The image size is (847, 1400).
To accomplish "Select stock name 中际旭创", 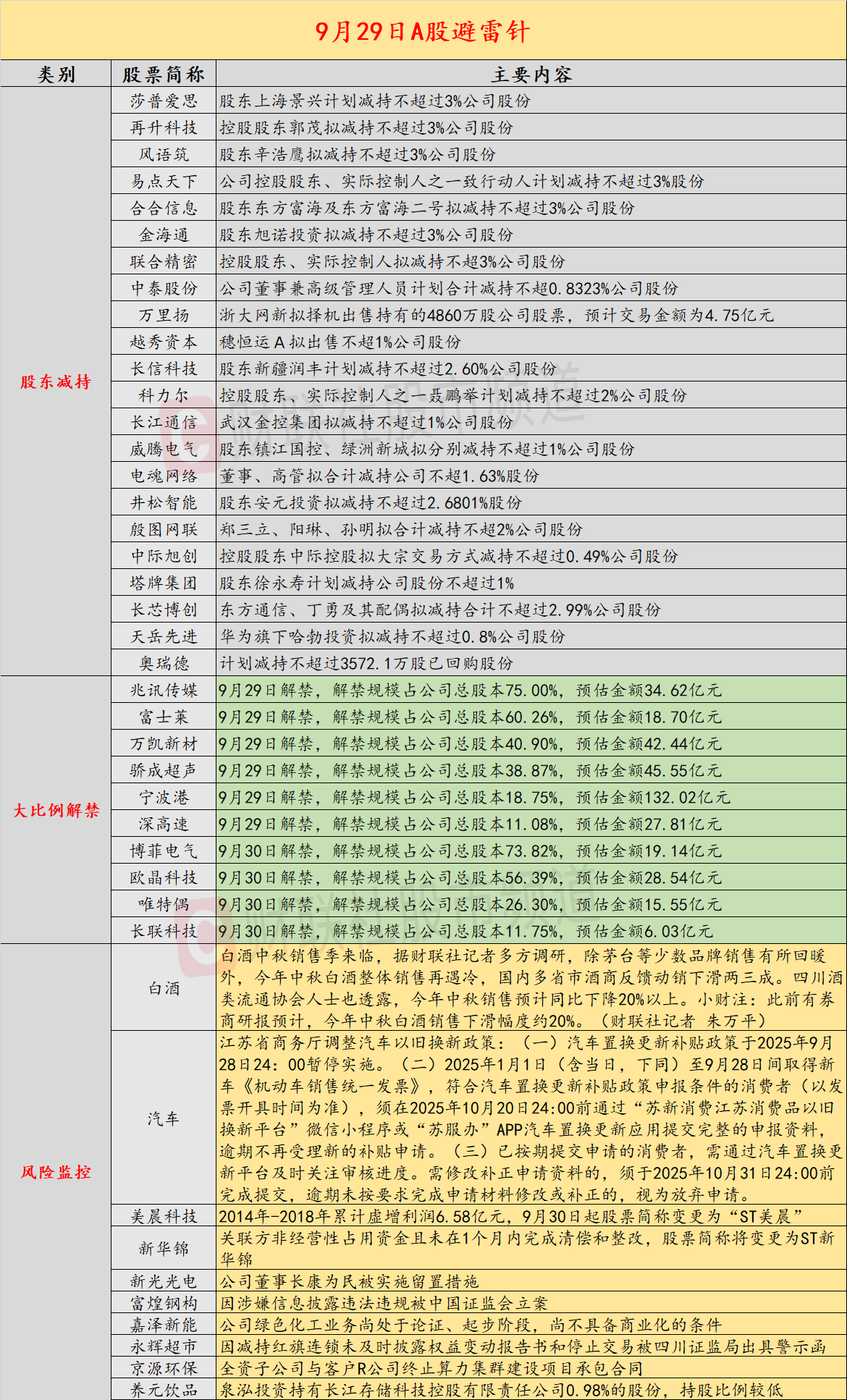I will (164, 556).
